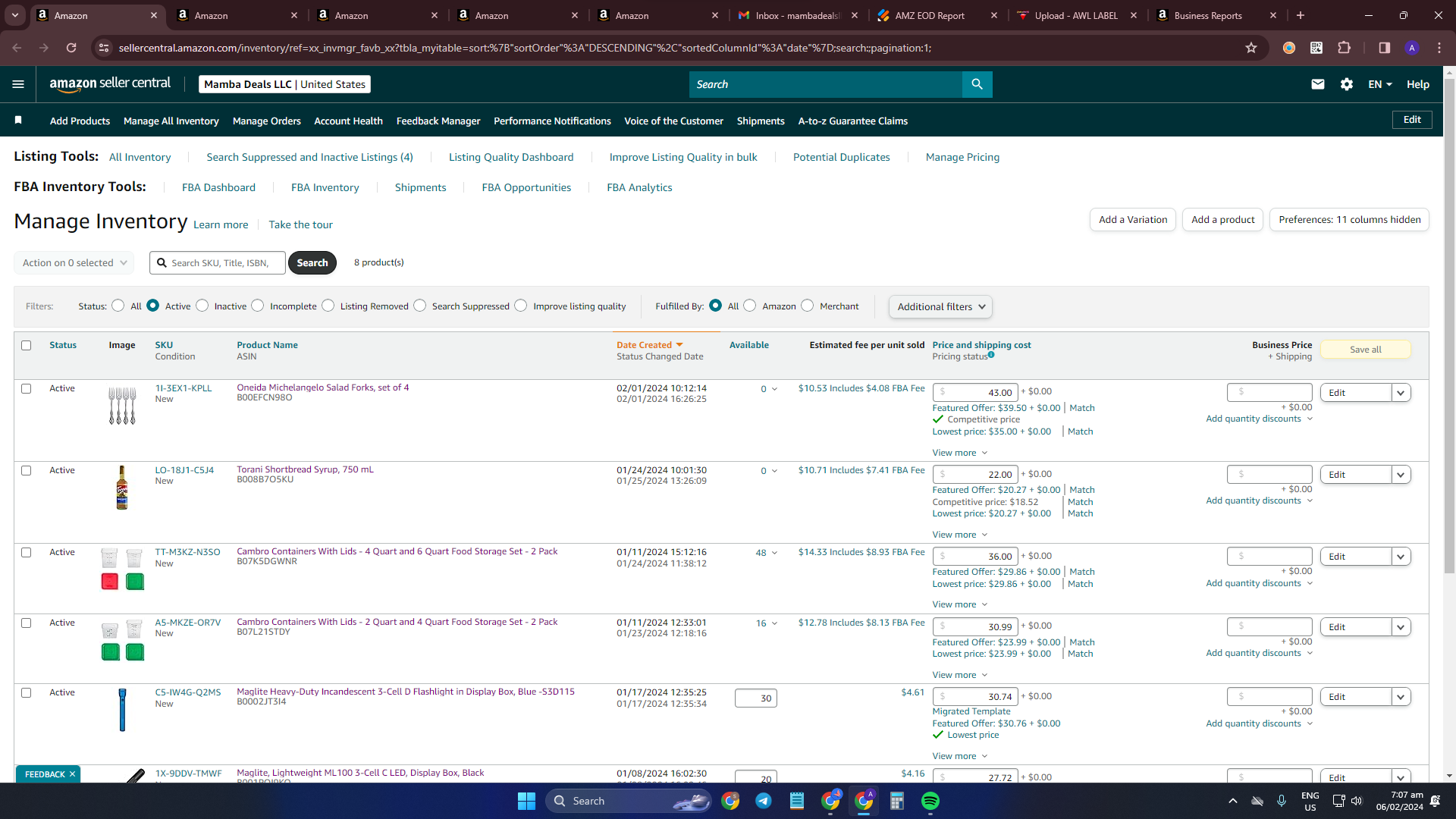Open Edit dropdown arrow for Oneida Salad Forks
The image size is (1456, 819).
click(1401, 393)
